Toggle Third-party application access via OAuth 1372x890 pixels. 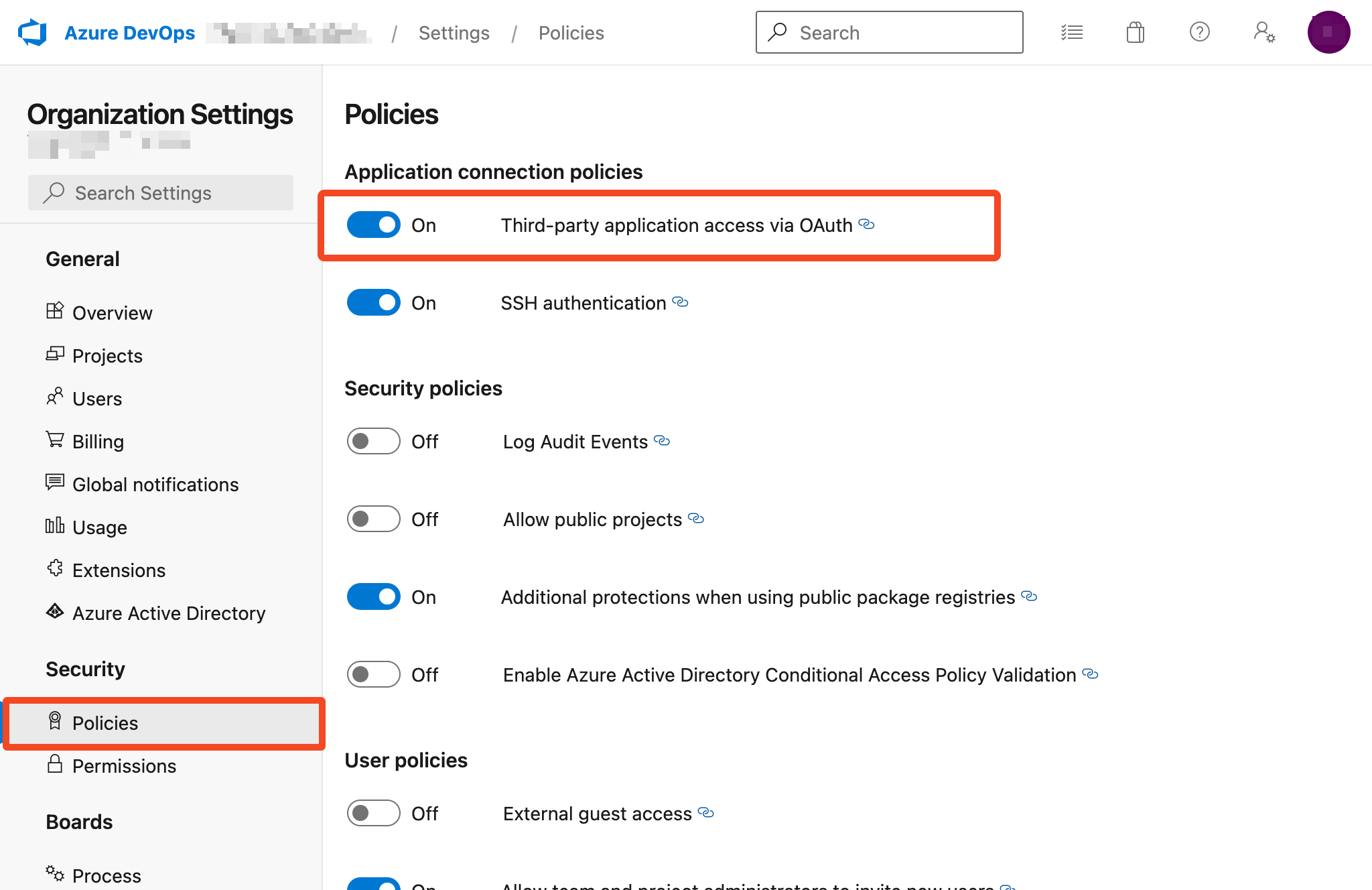coord(374,225)
